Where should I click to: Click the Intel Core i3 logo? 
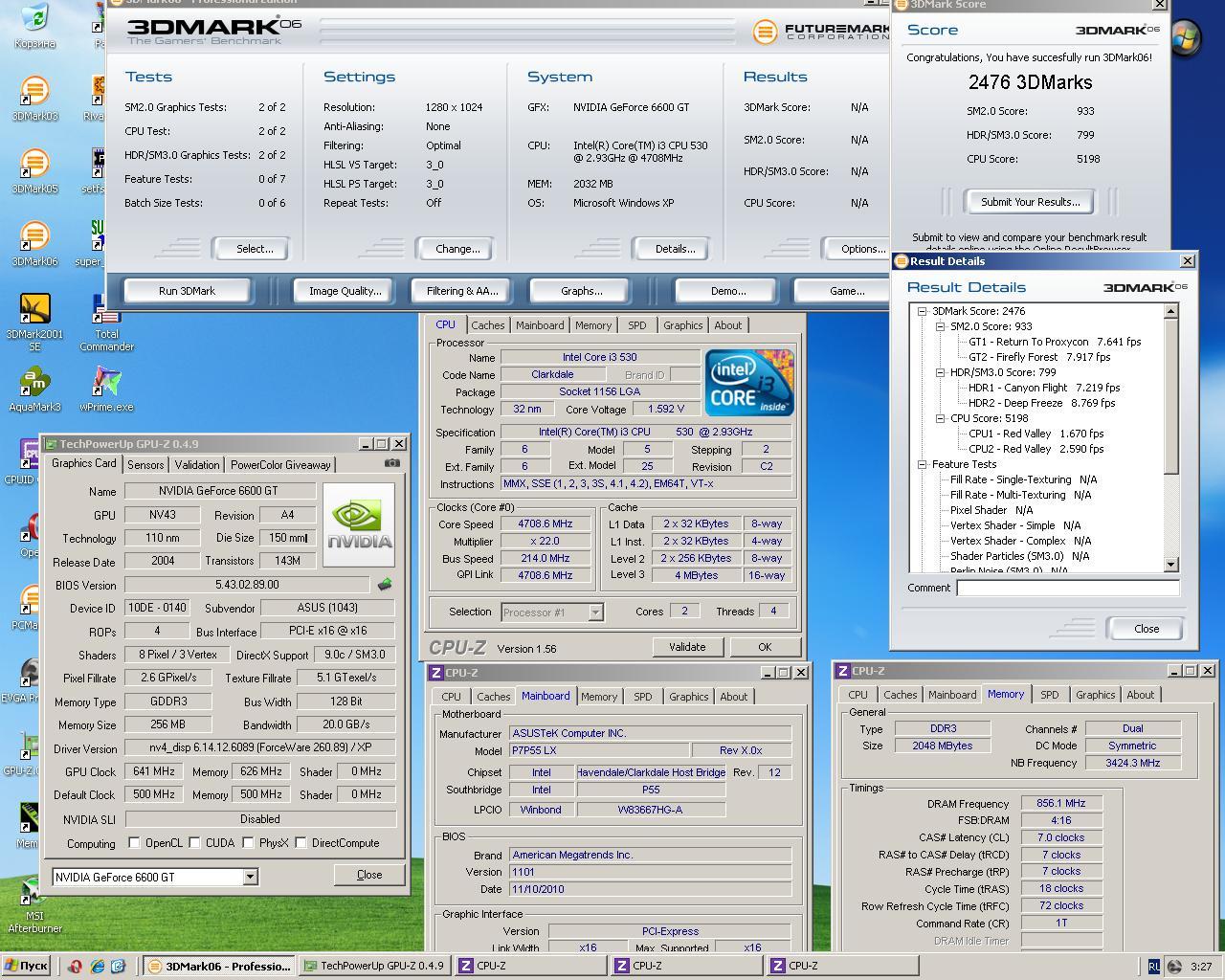point(749,383)
